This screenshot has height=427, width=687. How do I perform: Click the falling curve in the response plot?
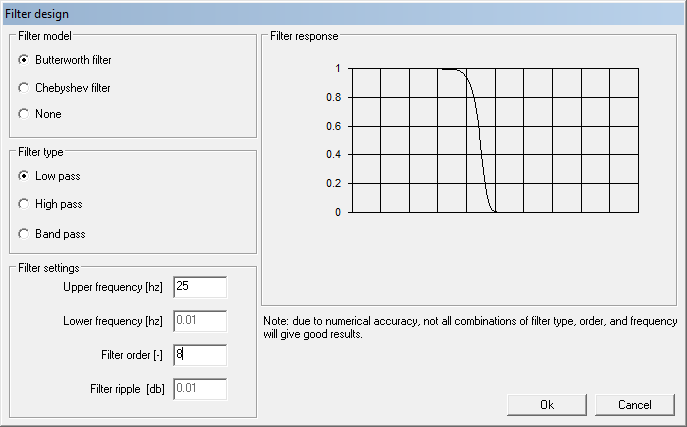tap(479, 140)
